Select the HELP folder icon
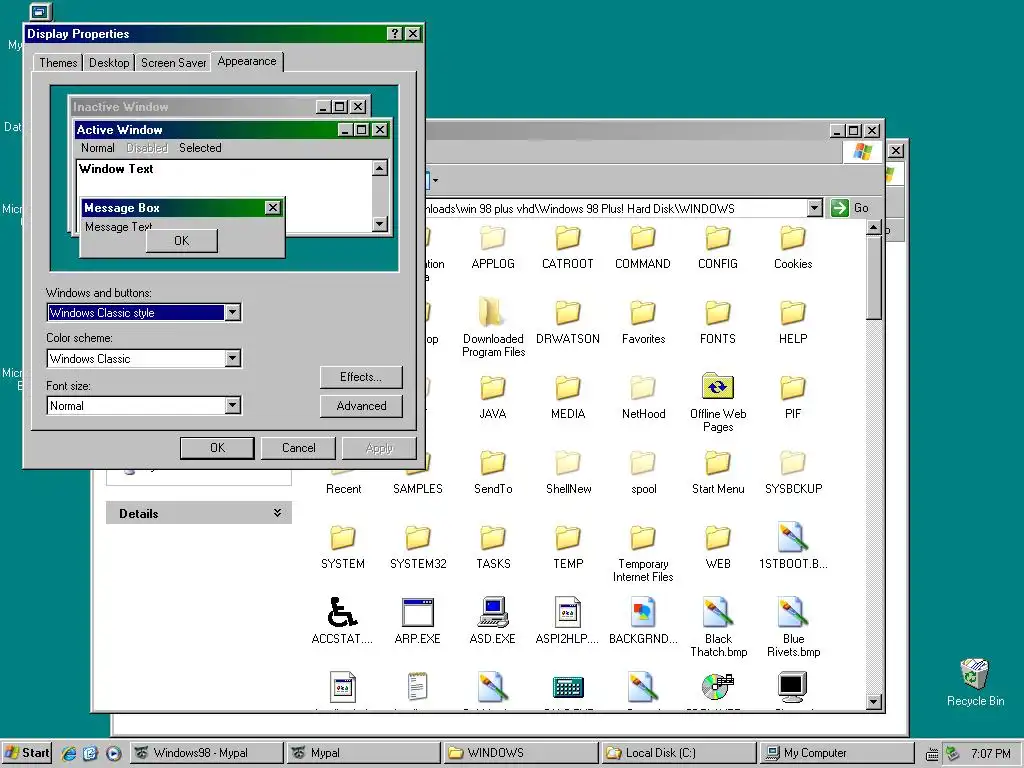 click(793, 313)
